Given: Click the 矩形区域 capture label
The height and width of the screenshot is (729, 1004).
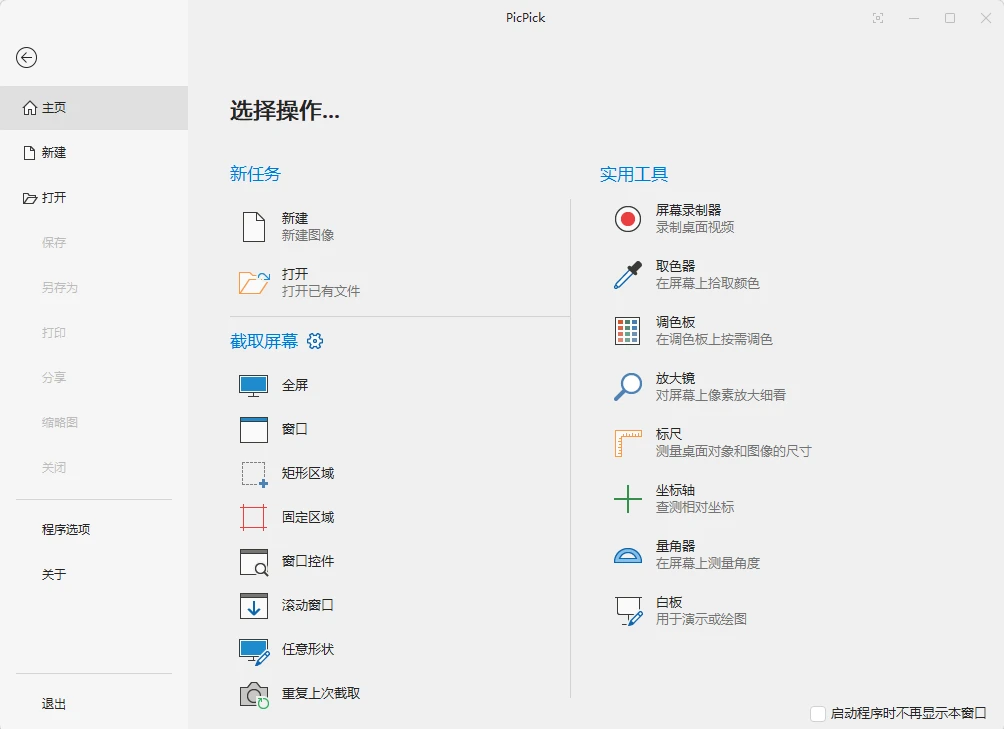Looking at the screenshot, I should (308, 474).
